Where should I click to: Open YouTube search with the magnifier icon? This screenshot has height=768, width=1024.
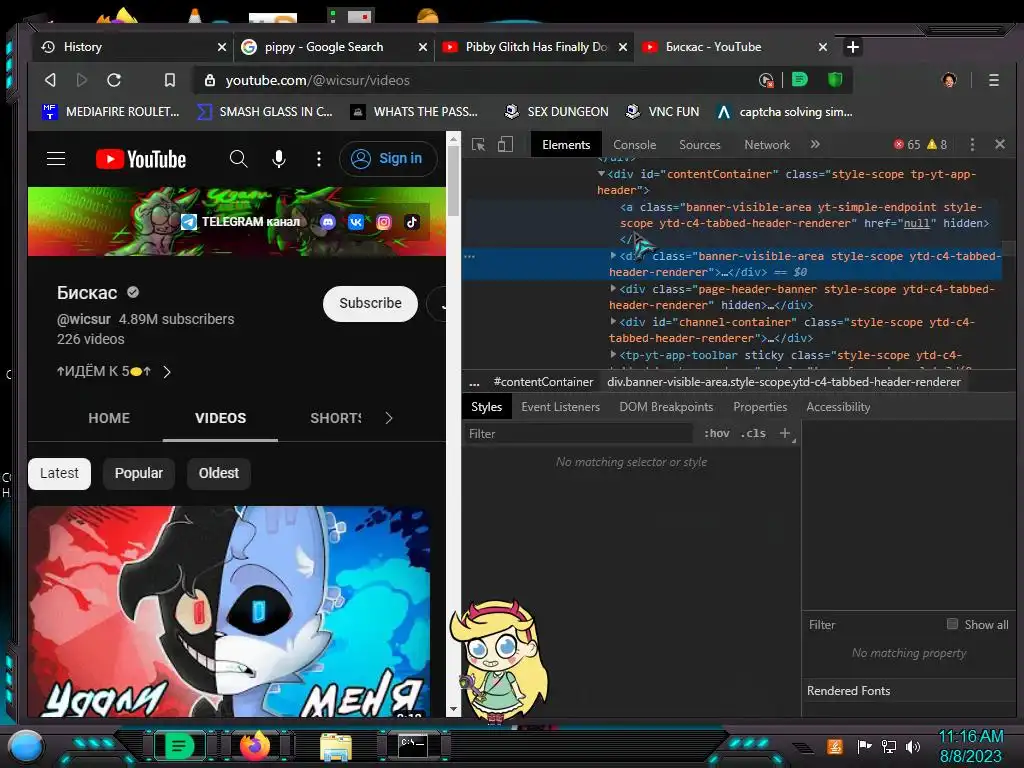point(238,159)
